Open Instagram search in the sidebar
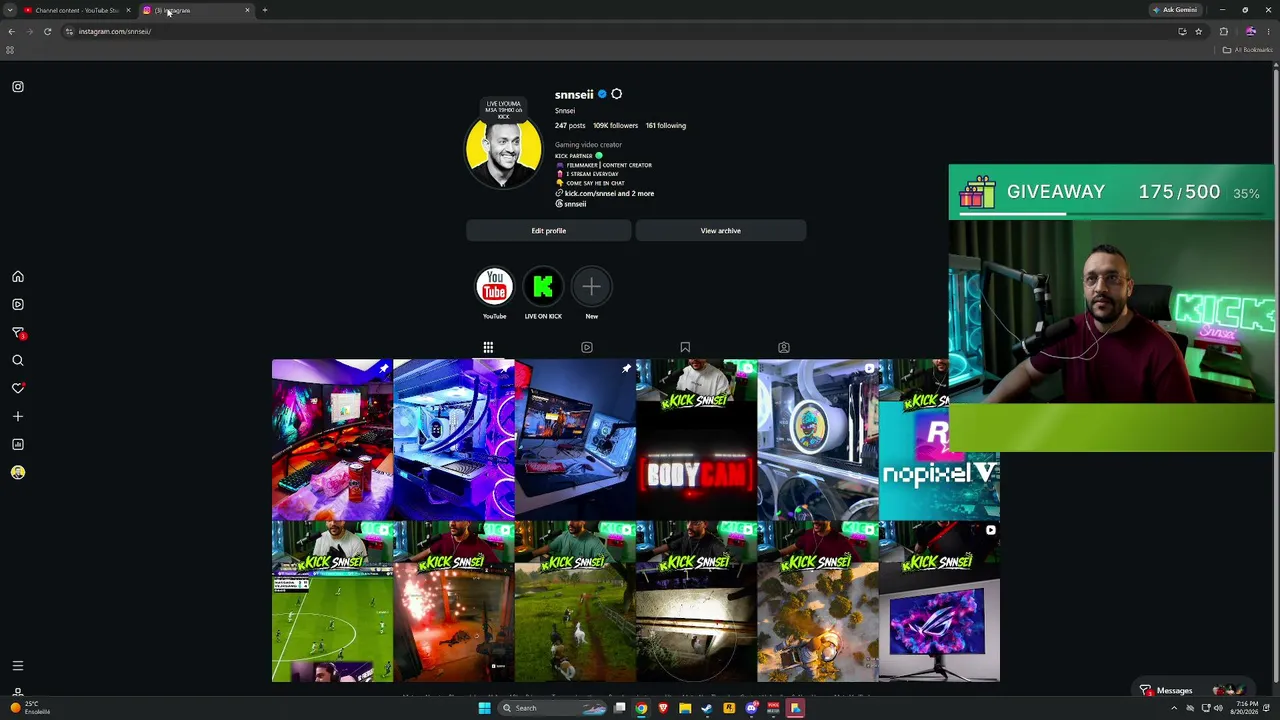The image size is (1280, 720). (18, 361)
